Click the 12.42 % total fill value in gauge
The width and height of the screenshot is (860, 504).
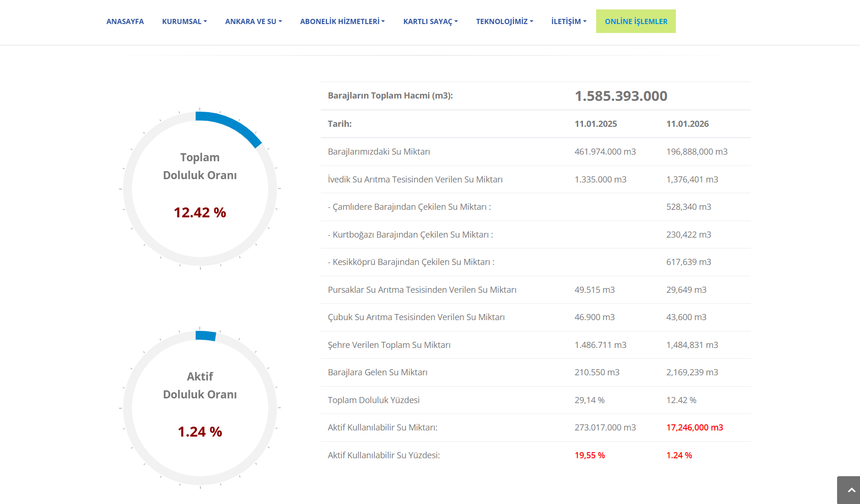click(200, 212)
